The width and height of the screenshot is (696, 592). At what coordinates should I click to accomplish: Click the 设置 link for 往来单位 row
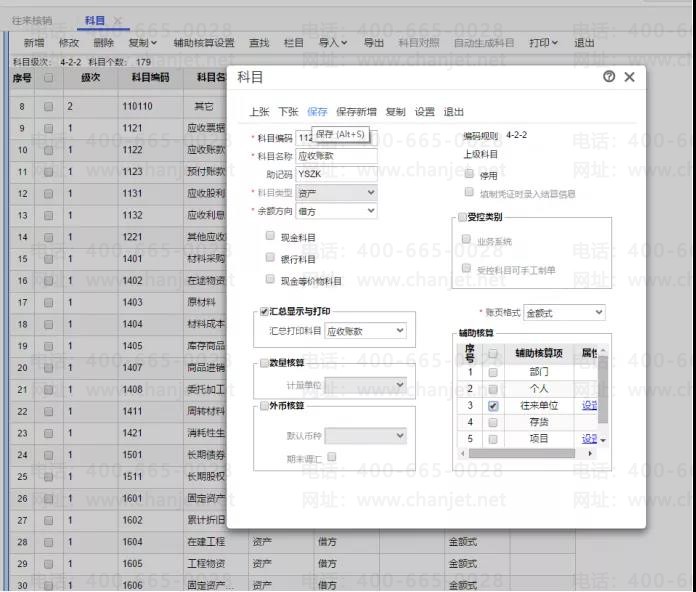[589, 405]
